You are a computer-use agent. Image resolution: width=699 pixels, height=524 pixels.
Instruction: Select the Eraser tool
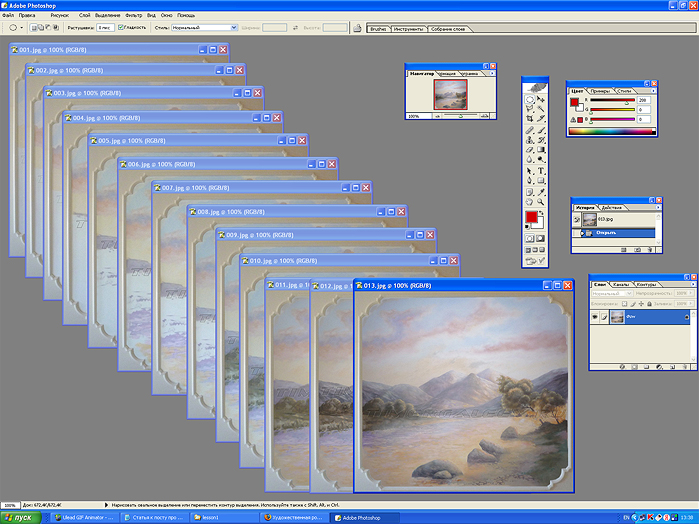coord(530,149)
